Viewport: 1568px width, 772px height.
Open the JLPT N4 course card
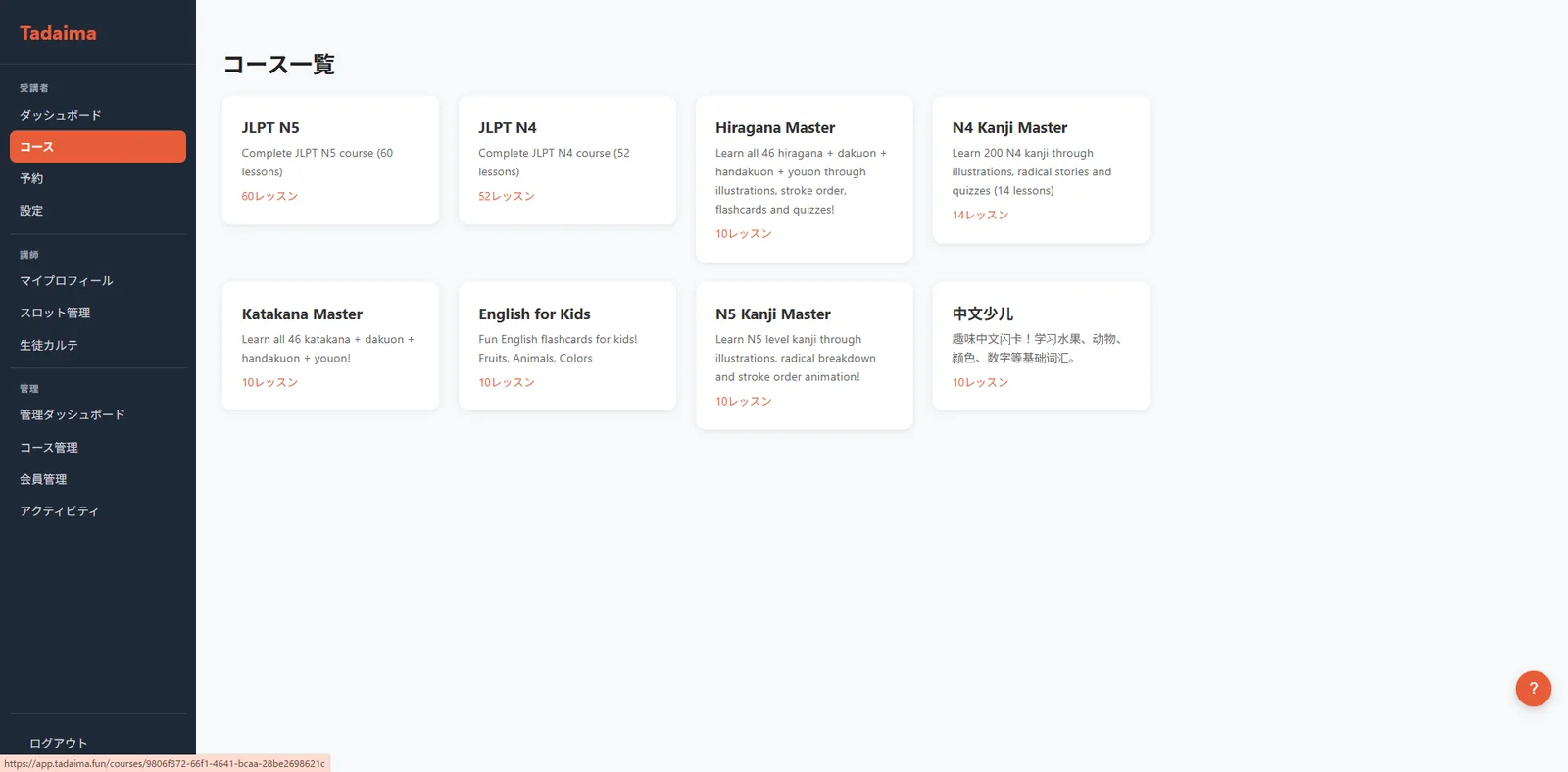pos(567,161)
